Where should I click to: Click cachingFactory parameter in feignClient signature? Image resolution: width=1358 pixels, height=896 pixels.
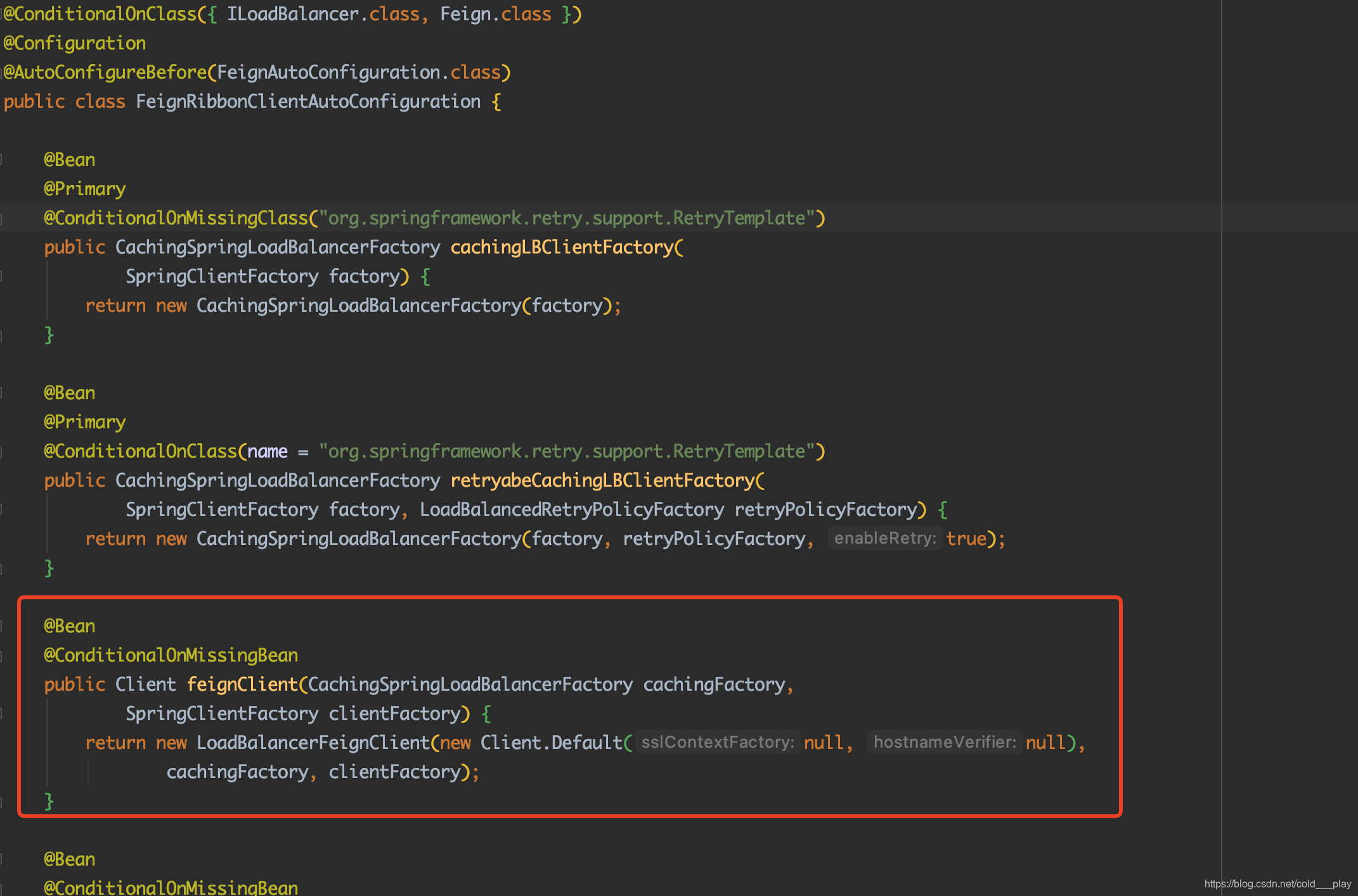(714, 684)
